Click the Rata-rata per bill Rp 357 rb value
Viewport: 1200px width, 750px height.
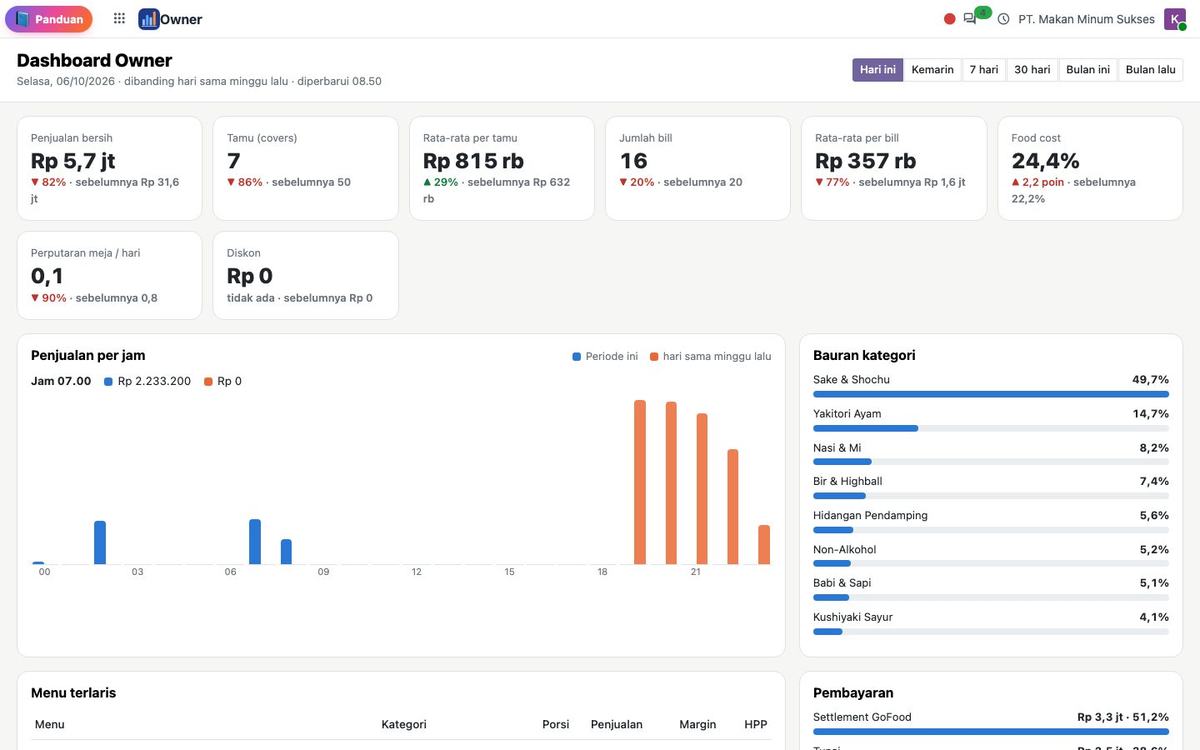pyautogui.click(x=865, y=161)
